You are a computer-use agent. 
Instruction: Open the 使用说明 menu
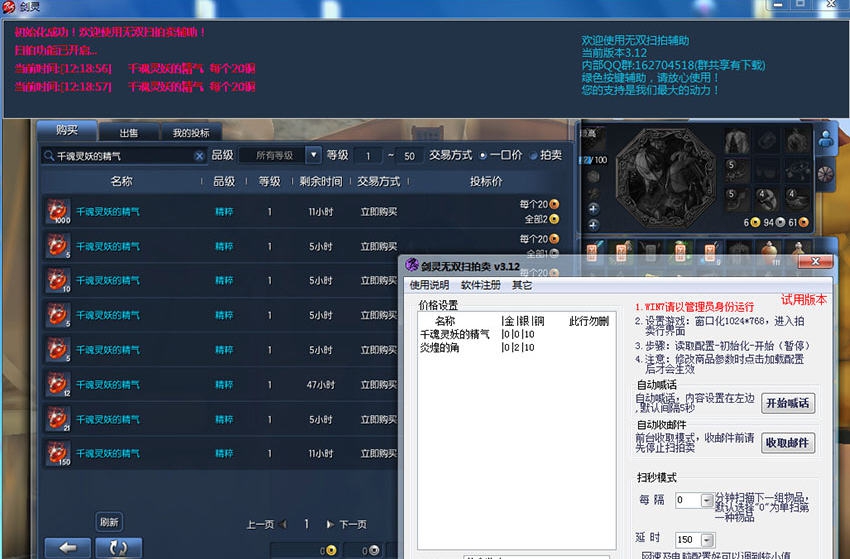coord(429,285)
